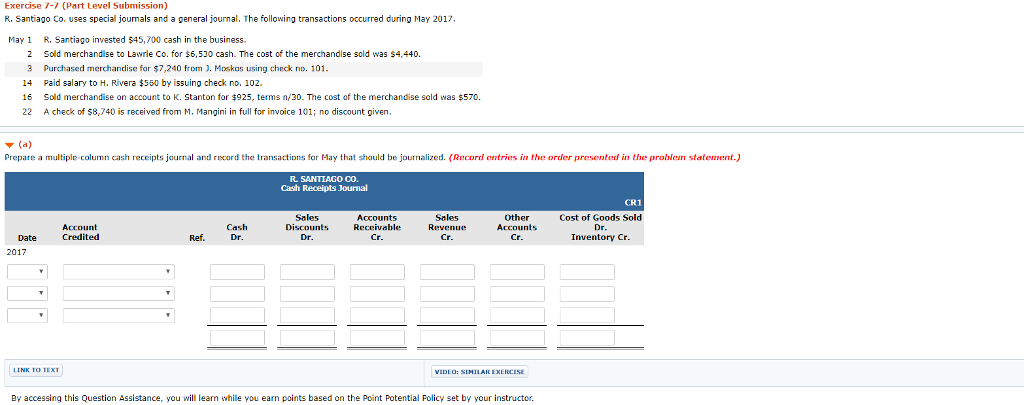Focus the first row Sales Discounts Dr. field
Screen dimensions: 1024x405
point(307,272)
